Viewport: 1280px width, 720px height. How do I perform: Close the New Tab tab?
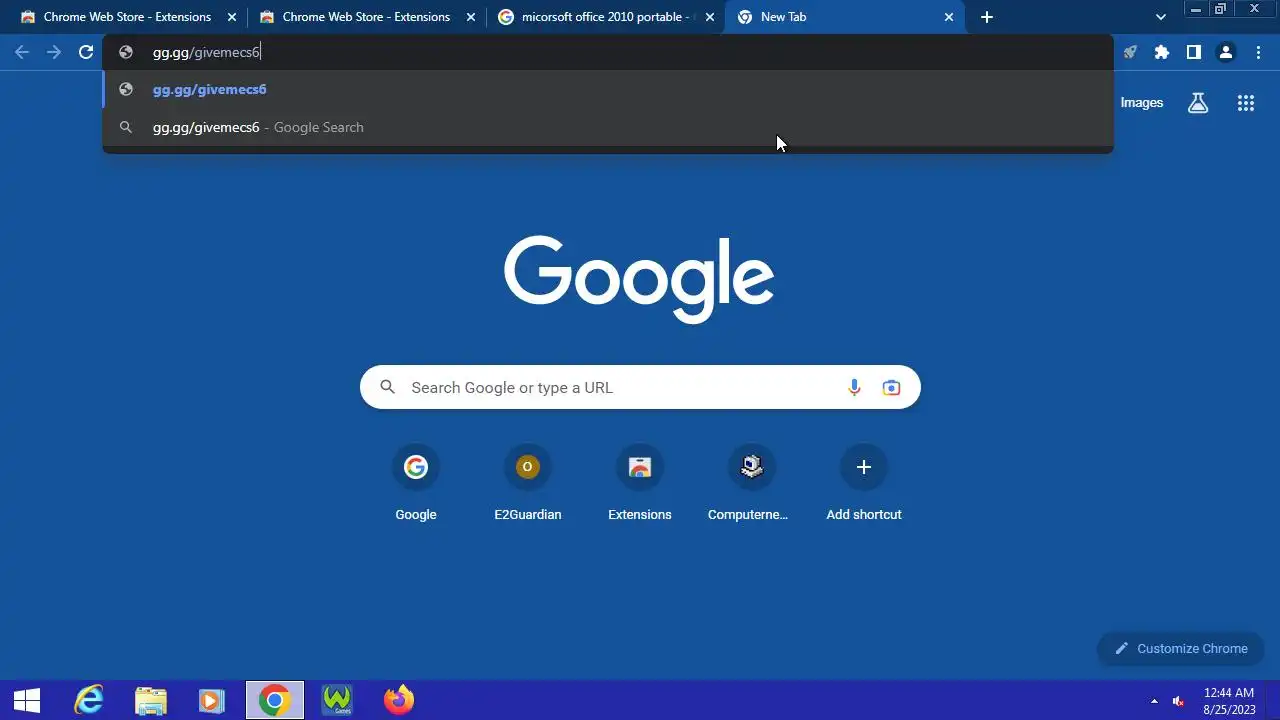[x=949, y=17]
